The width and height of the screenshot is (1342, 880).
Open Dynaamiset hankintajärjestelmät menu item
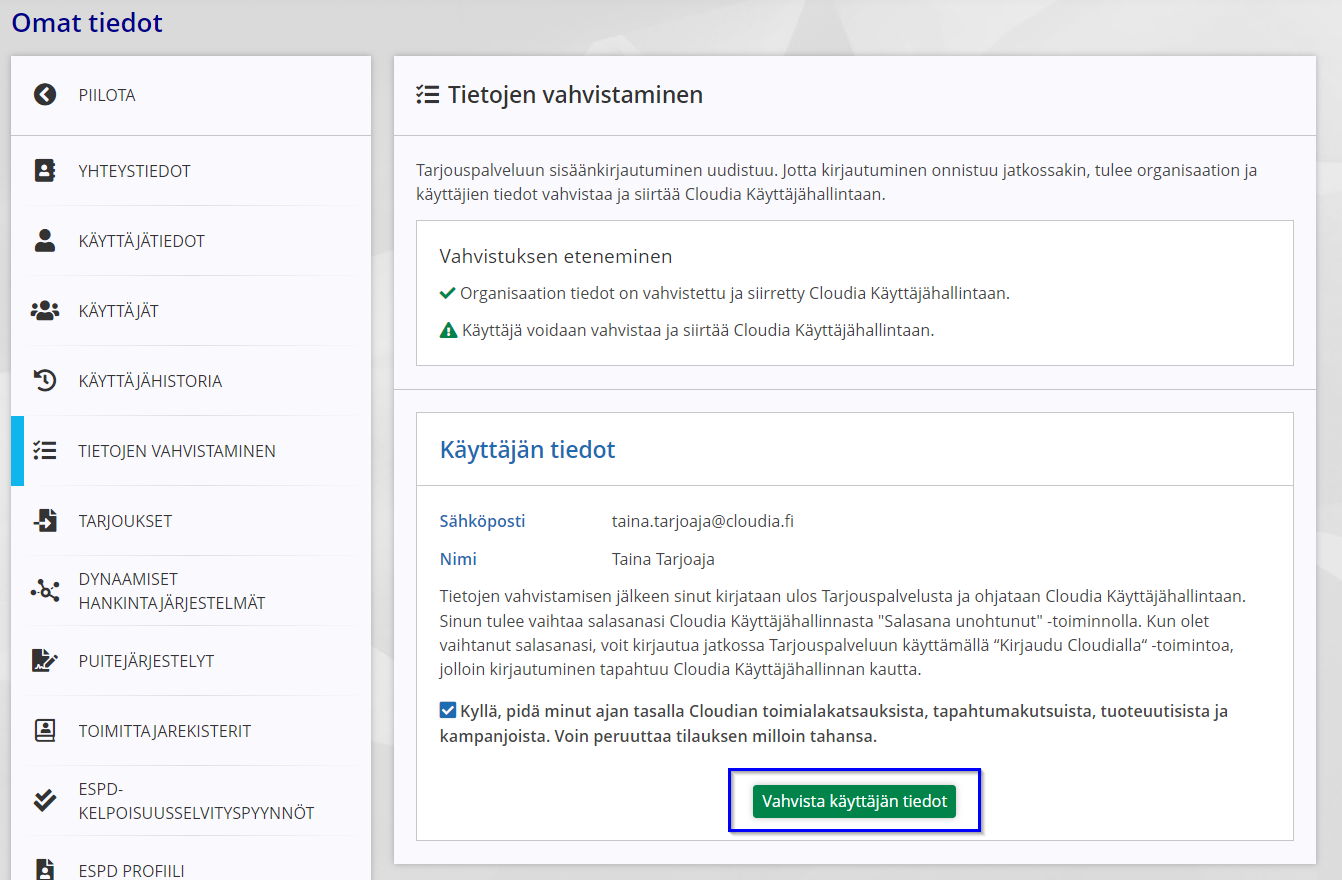click(191, 591)
